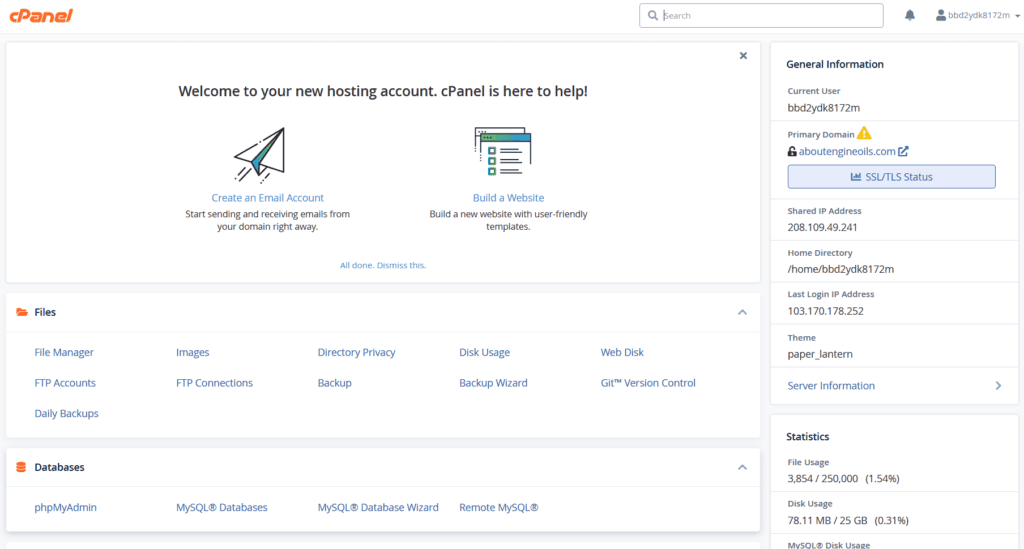
Task: Click the File Usage value 3,854 / 250,000
Action: pos(823,478)
